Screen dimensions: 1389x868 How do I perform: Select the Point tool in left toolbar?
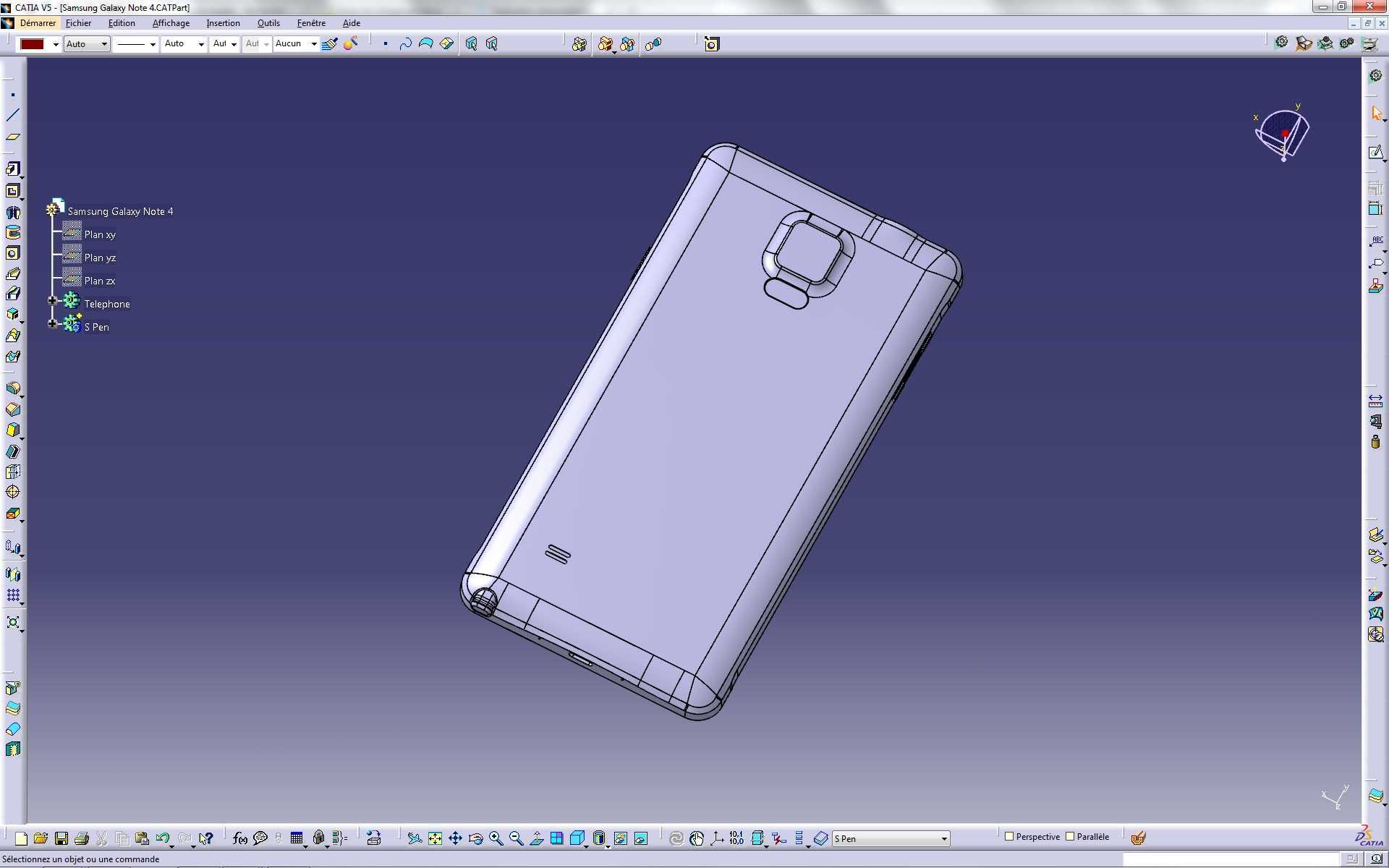(x=13, y=95)
